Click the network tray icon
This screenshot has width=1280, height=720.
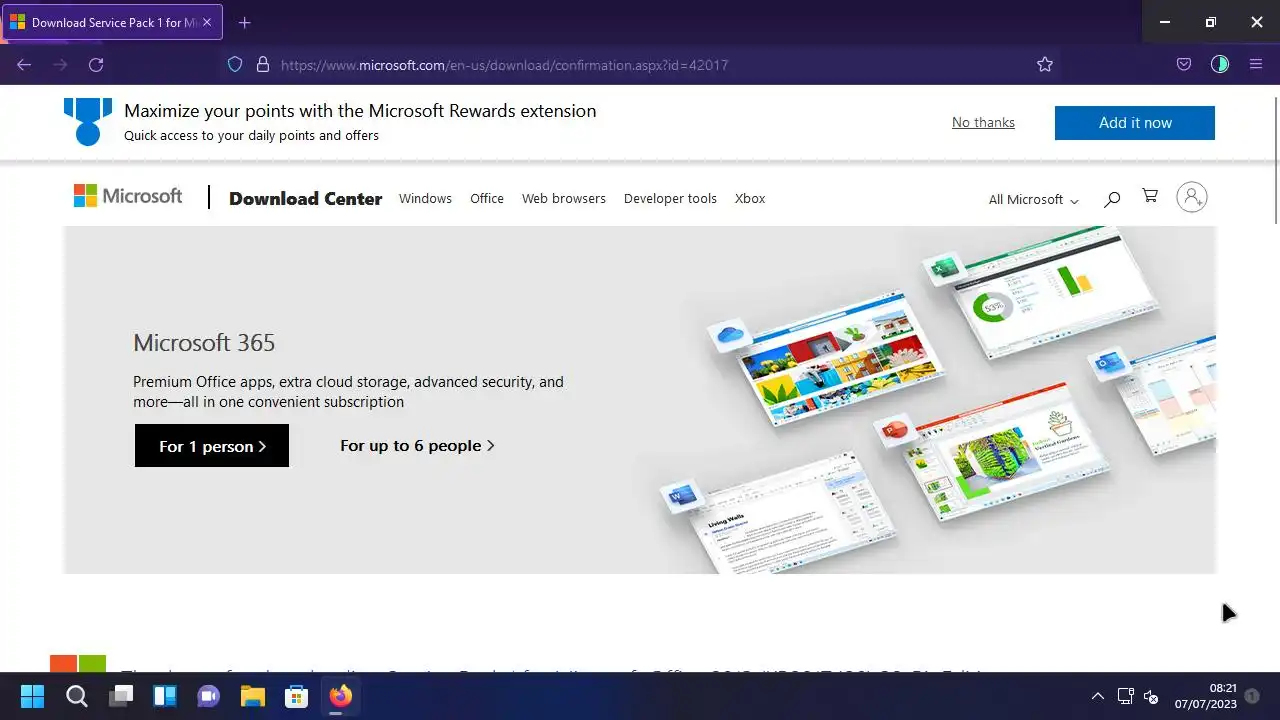[x=1125, y=697]
